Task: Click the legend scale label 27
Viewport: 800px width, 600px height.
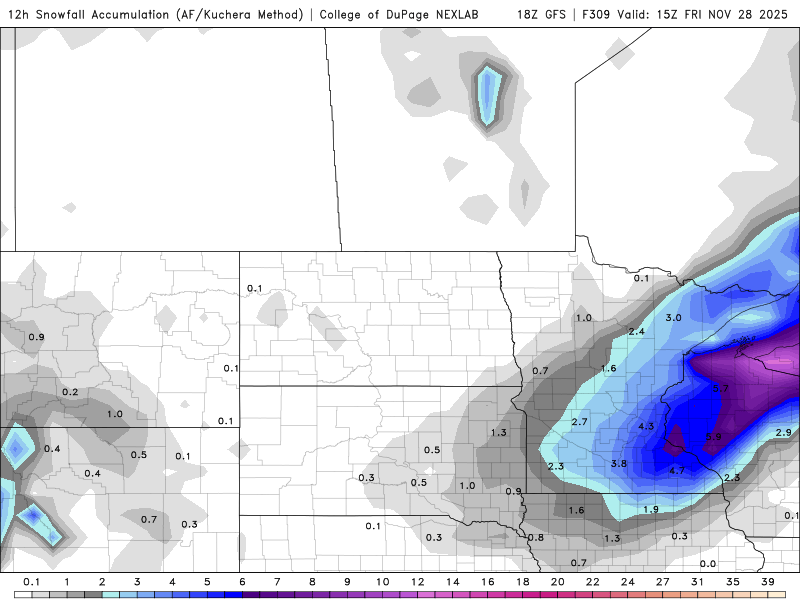Action: (x=662, y=582)
